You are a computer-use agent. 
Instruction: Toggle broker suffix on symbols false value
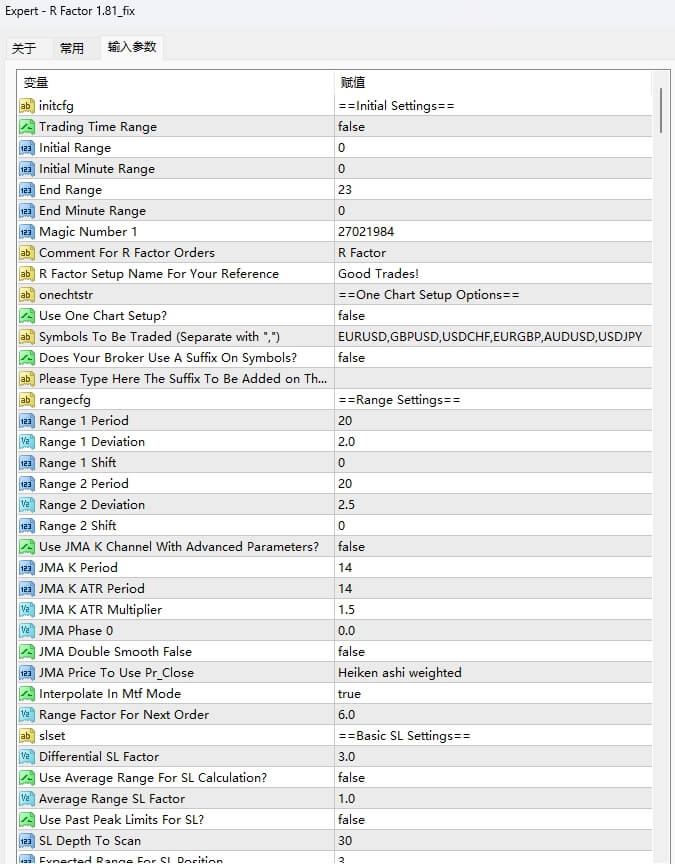point(493,358)
